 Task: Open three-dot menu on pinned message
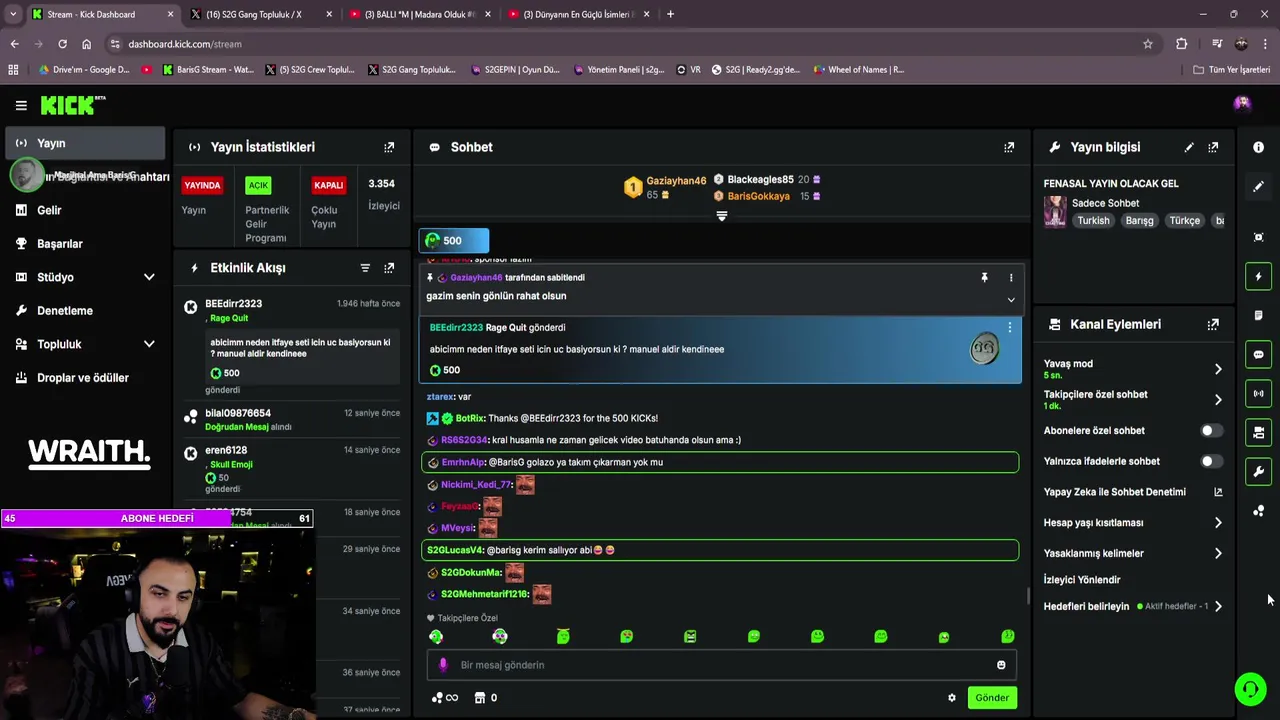[x=1011, y=277]
